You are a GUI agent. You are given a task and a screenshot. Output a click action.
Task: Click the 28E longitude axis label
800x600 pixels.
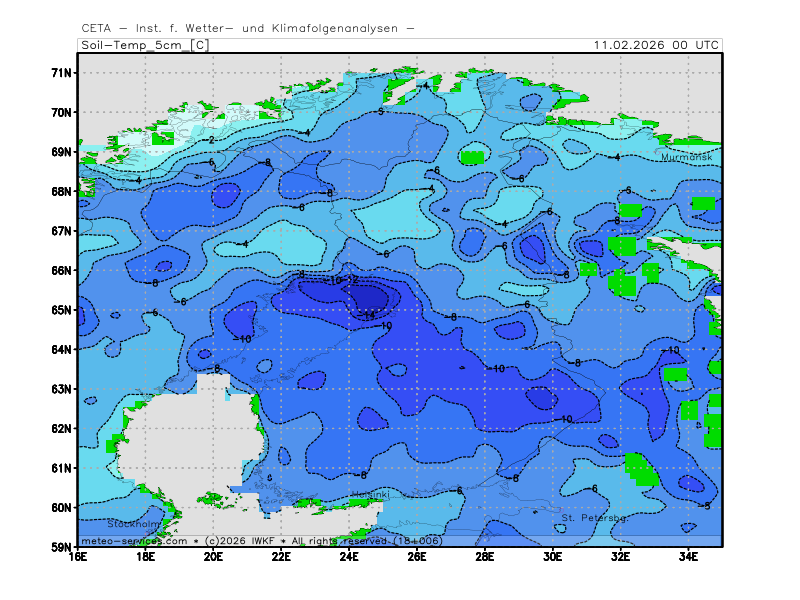(484, 556)
